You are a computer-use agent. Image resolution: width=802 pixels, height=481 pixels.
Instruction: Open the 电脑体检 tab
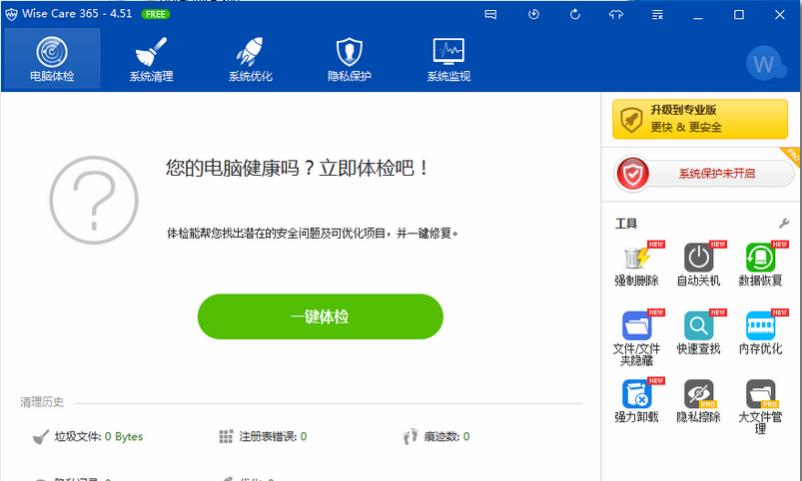pyautogui.click(x=52, y=58)
